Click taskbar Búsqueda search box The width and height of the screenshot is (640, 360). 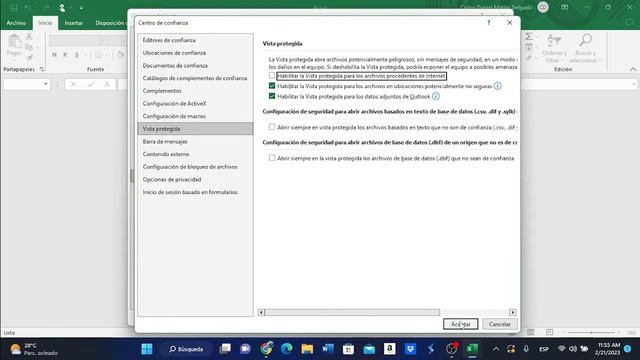(x=186, y=349)
